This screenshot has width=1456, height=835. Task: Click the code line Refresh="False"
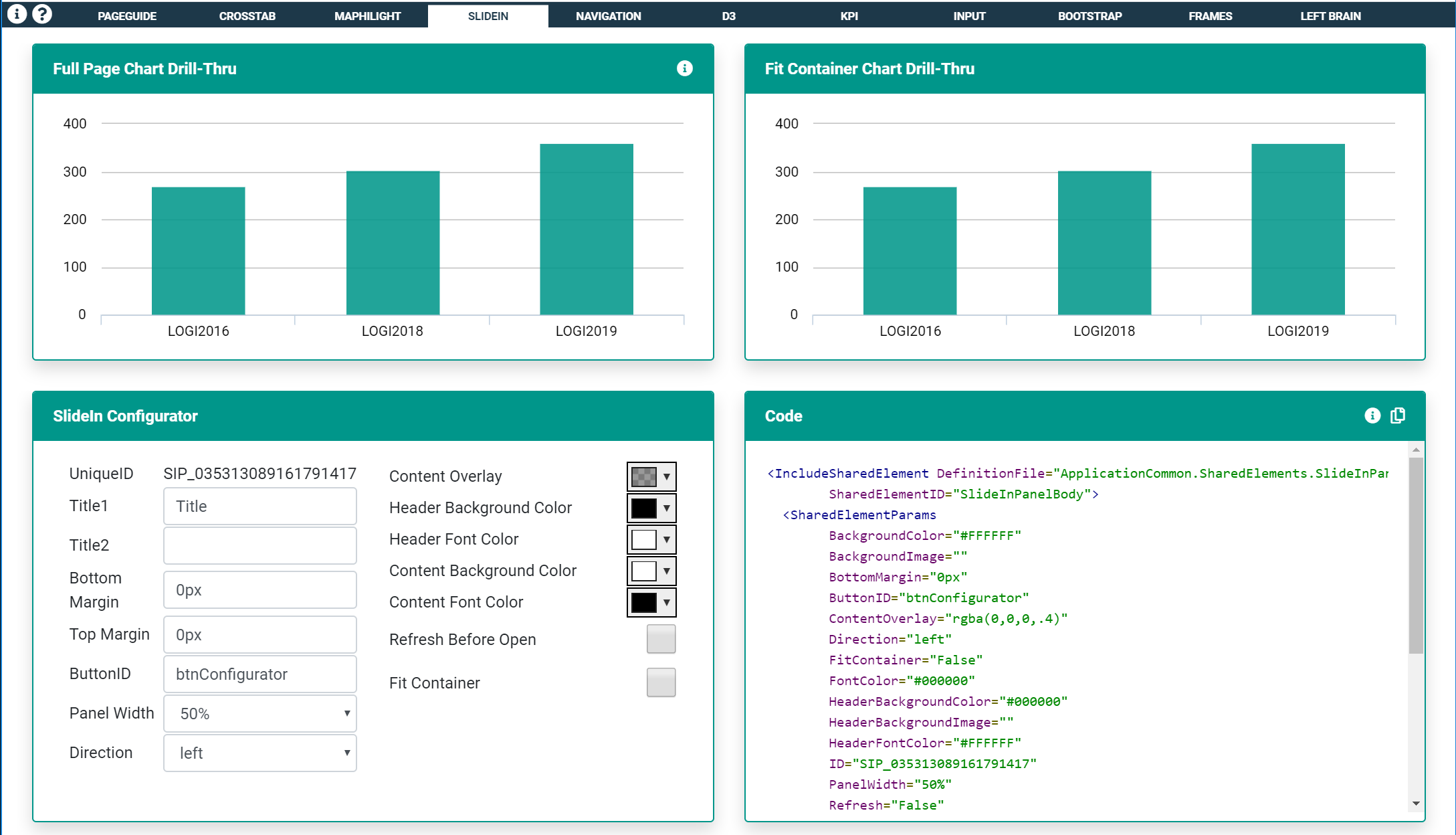[x=886, y=805]
